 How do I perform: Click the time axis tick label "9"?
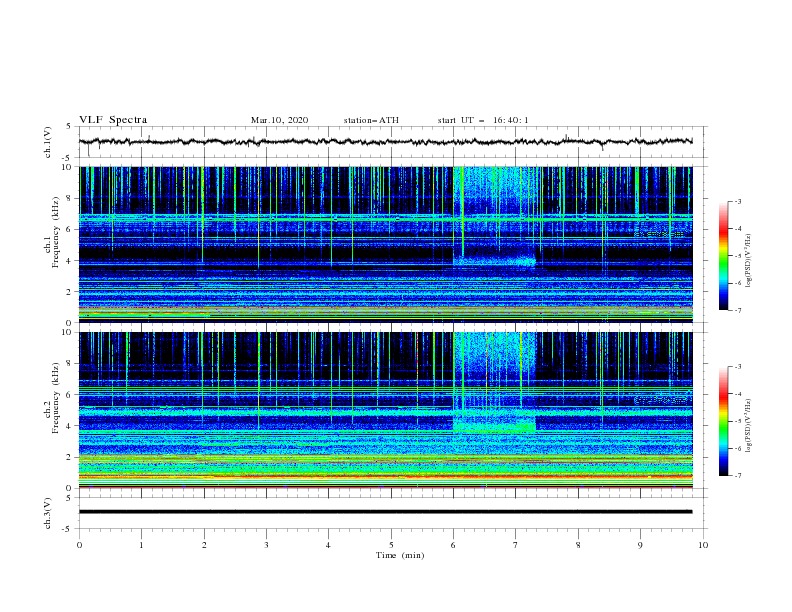click(640, 545)
